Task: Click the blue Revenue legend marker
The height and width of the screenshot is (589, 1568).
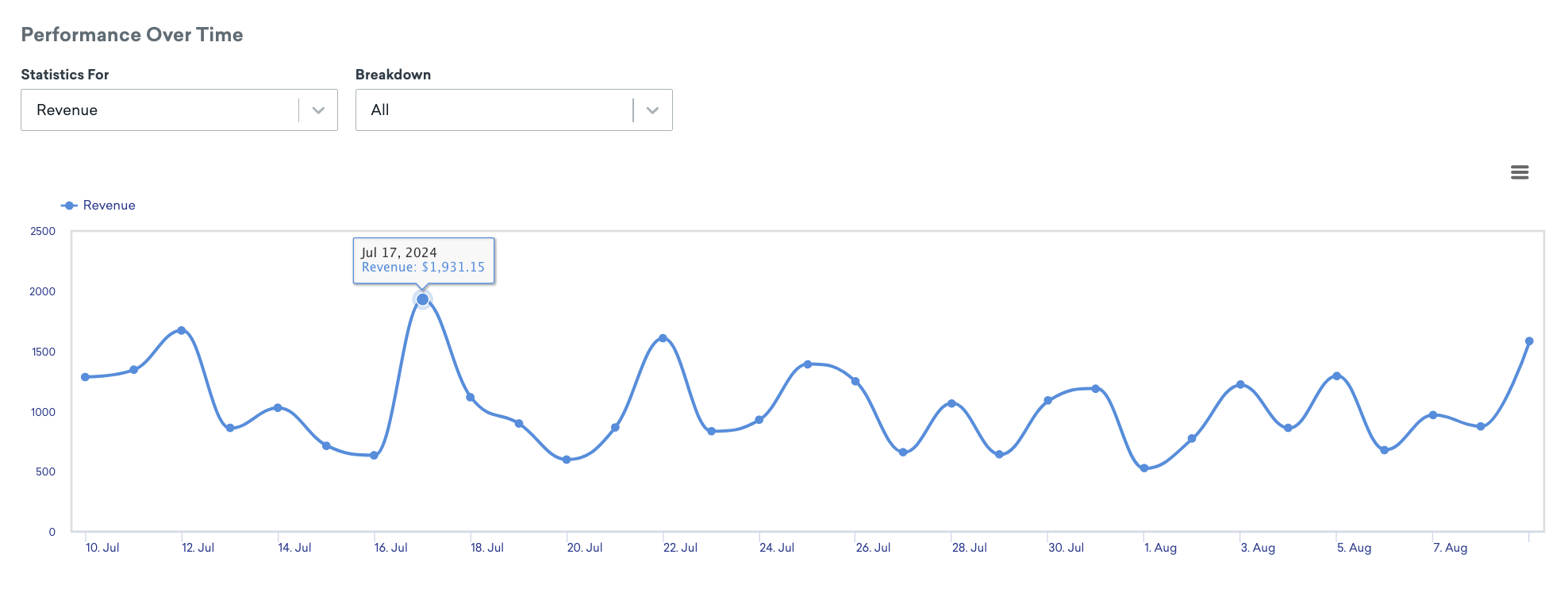Action: pos(69,206)
